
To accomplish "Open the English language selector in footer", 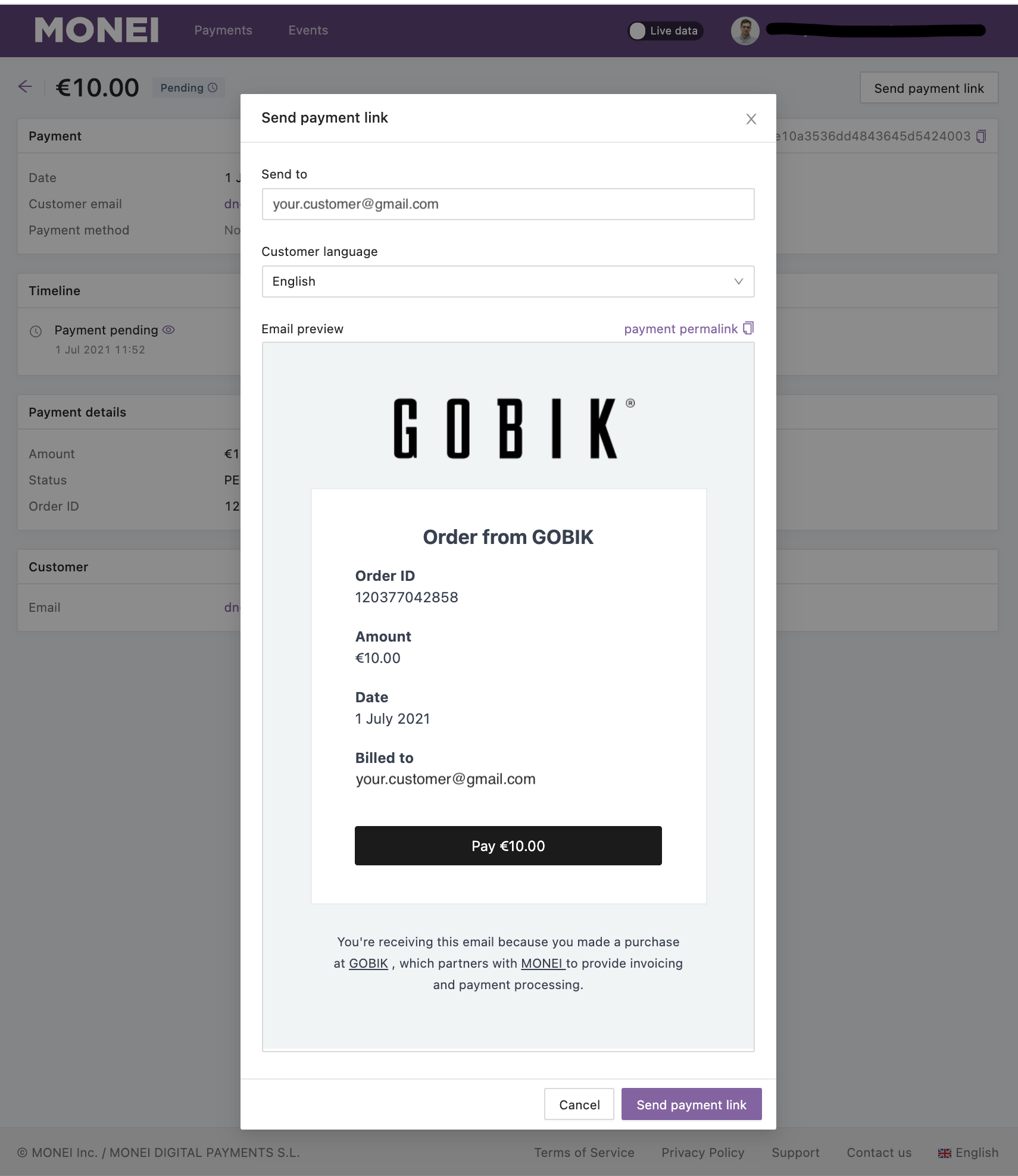I will pos(968,1152).
